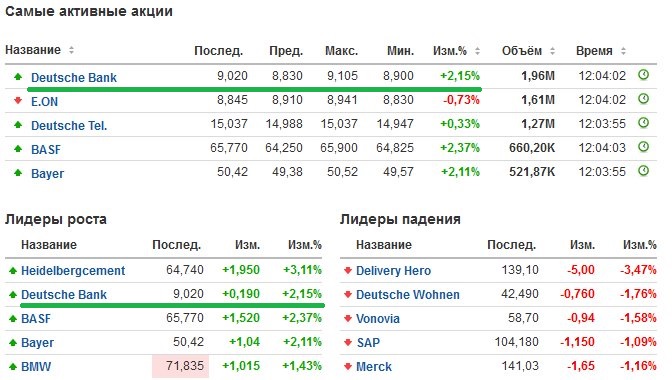Open Delivery Hero in decline leaders

point(393,271)
